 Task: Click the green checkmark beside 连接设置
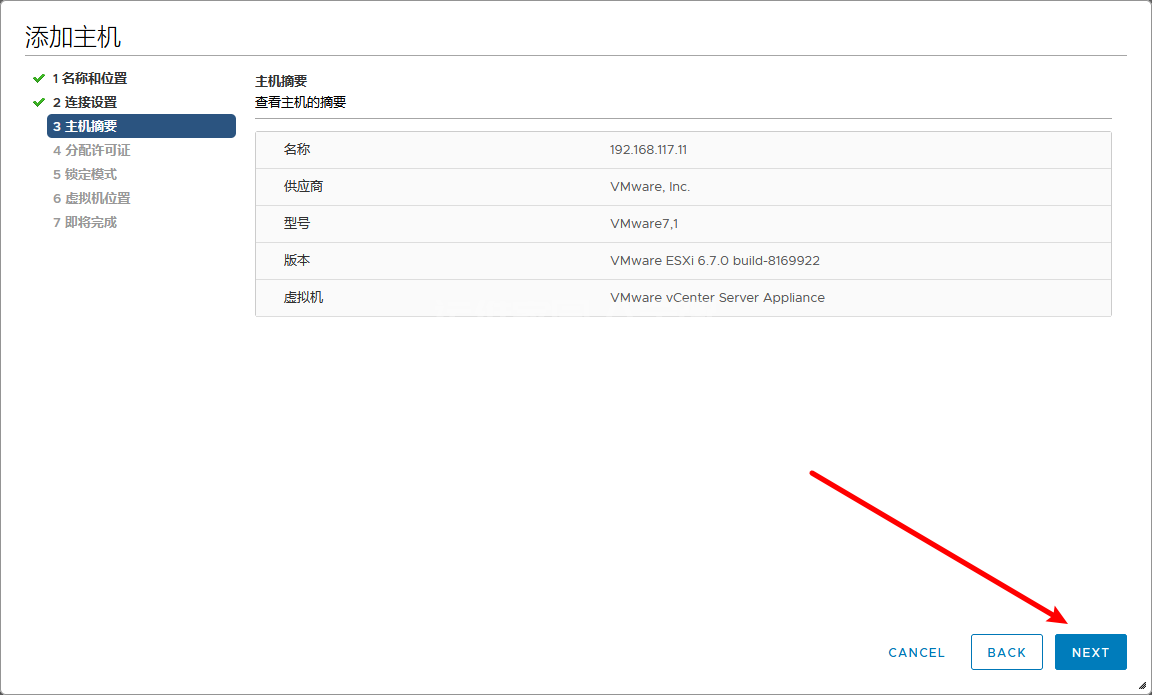39,102
